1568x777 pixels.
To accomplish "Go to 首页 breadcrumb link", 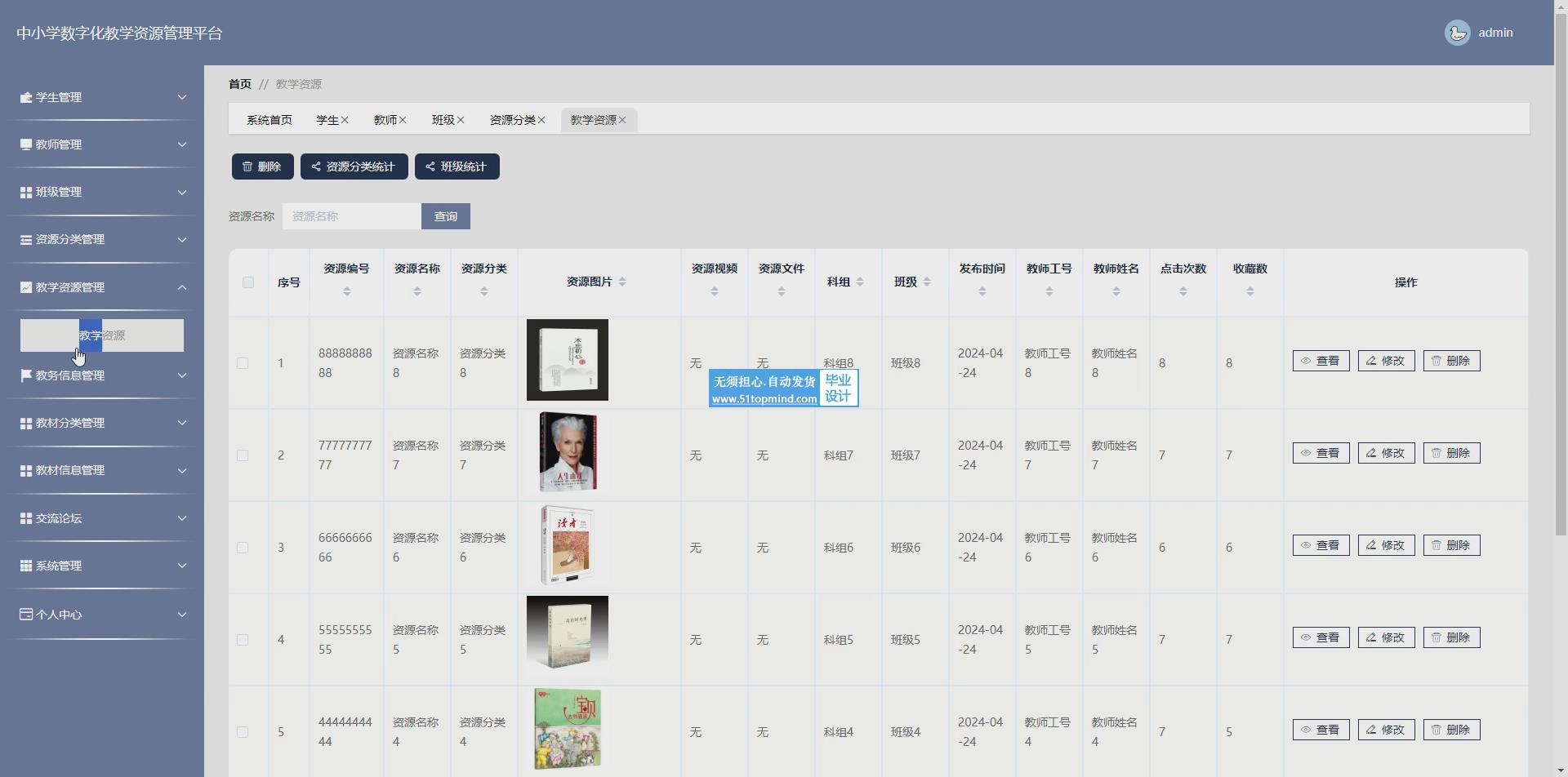I will click(x=240, y=84).
